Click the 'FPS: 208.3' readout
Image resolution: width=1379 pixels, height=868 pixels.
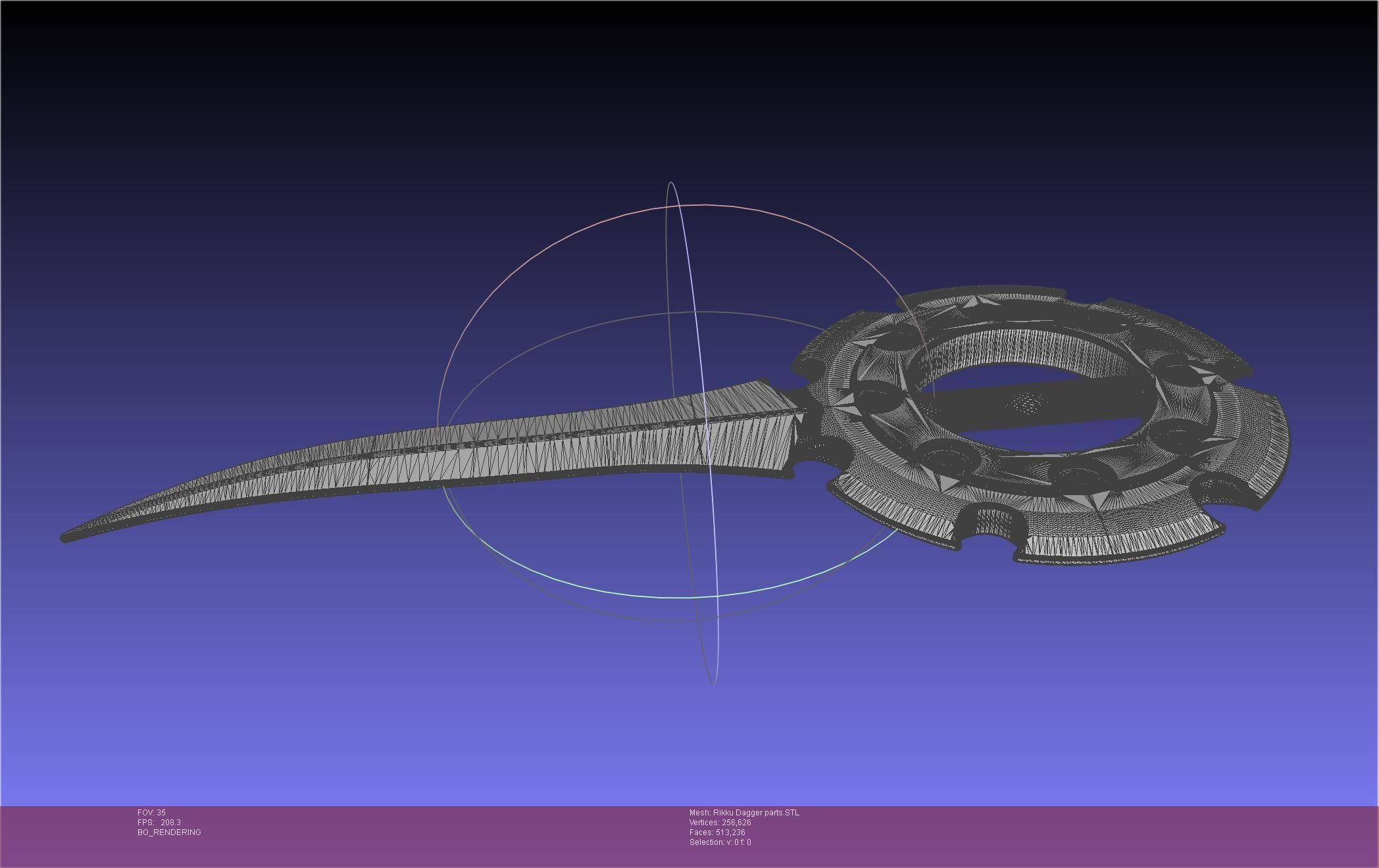click(159, 823)
